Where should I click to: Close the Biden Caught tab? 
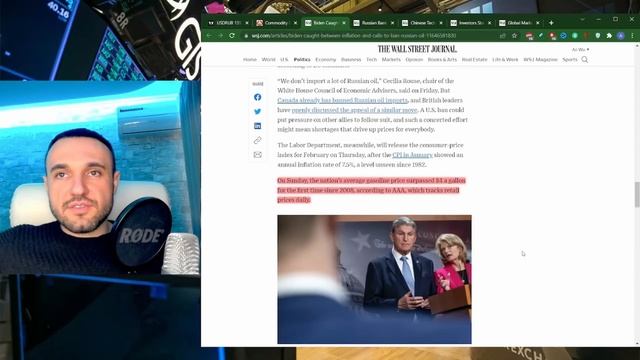344,23
